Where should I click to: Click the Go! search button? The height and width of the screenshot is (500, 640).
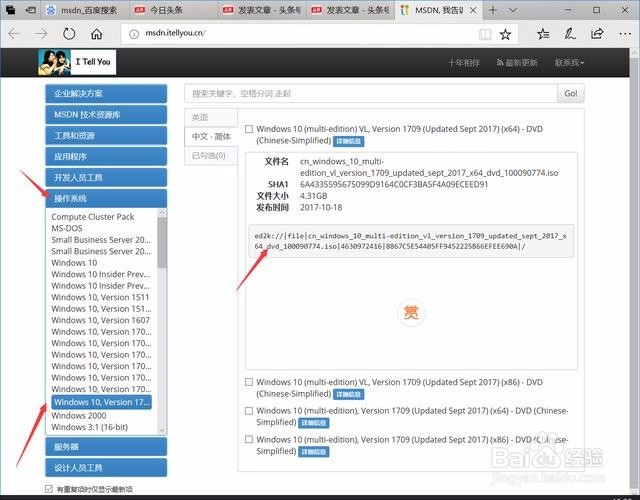coord(571,93)
